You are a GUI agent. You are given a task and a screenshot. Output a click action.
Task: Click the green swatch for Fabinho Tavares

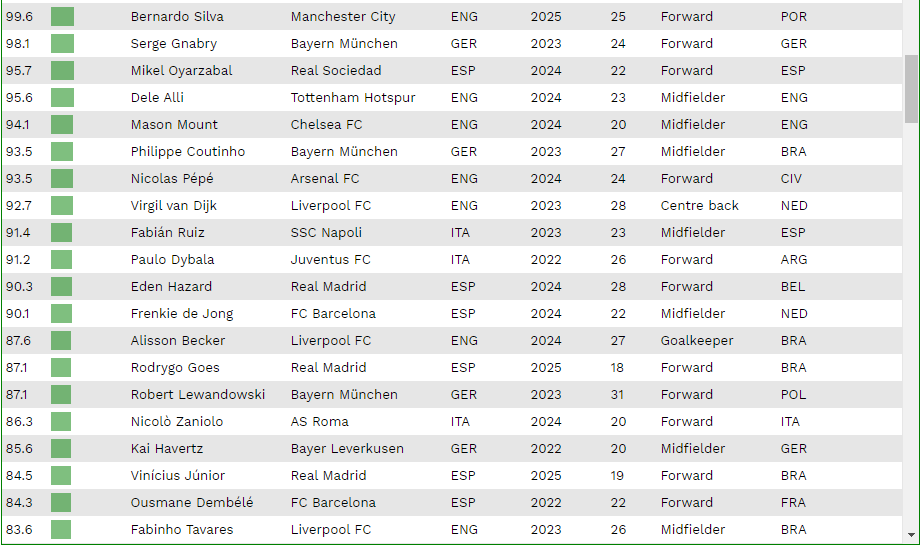[x=61, y=529]
